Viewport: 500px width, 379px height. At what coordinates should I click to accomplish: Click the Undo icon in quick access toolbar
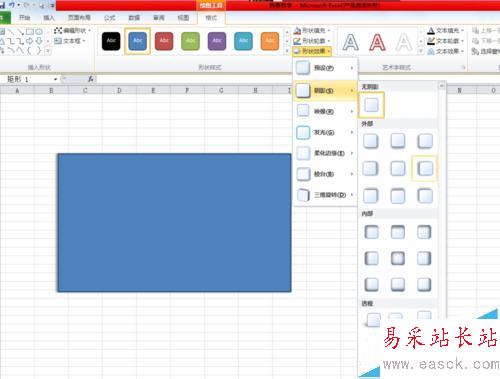pyautogui.click(x=12, y=5)
